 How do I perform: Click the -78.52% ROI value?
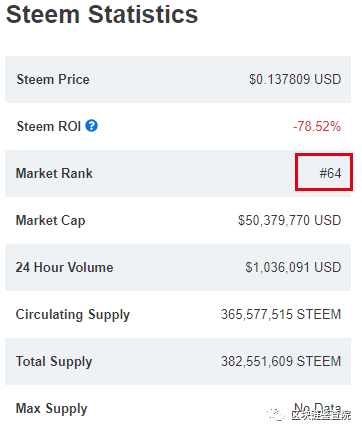[317, 126]
